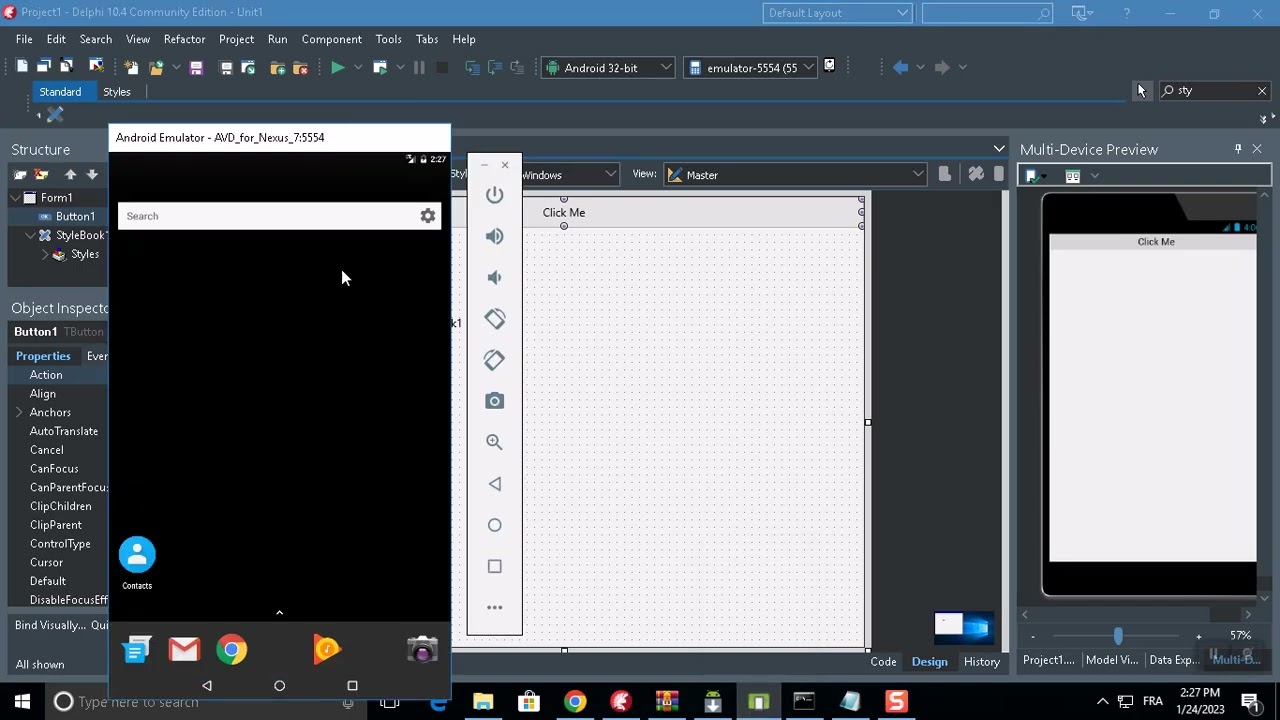The image size is (1280, 720).
Task: Open Camera app in emulator dock
Action: click(422, 650)
